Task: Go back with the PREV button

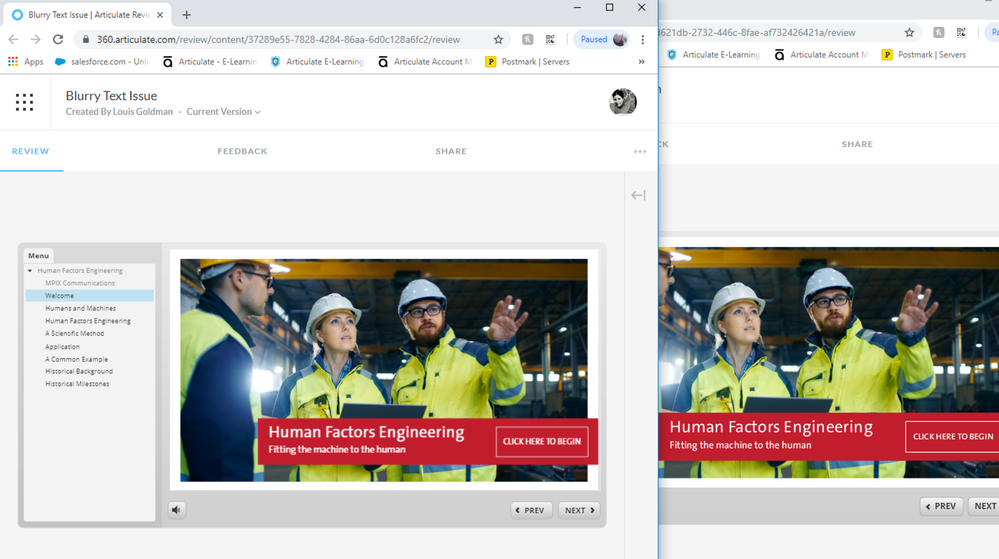Action: click(531, 510)
